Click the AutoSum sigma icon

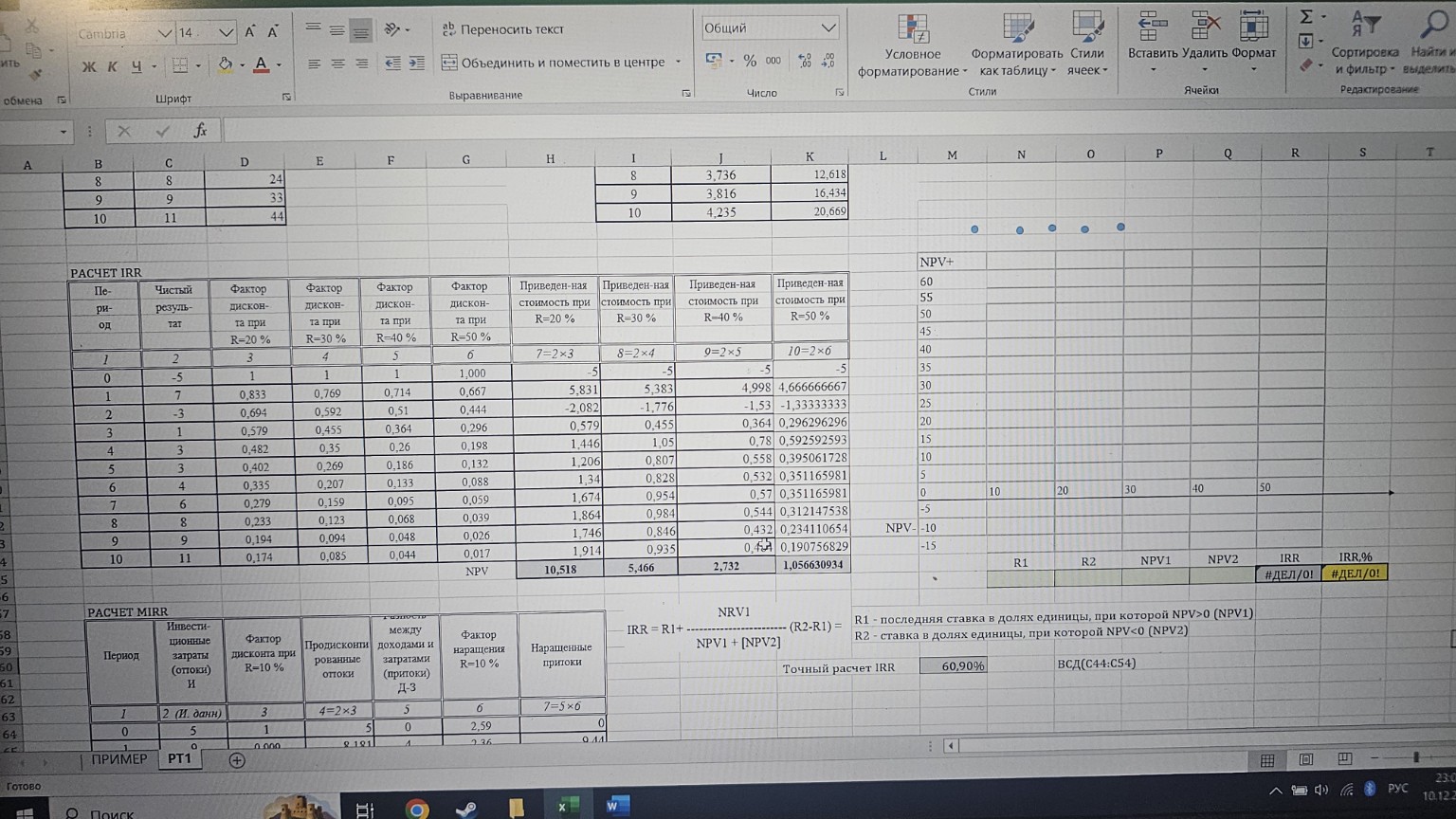click(x=1306, y=16)
